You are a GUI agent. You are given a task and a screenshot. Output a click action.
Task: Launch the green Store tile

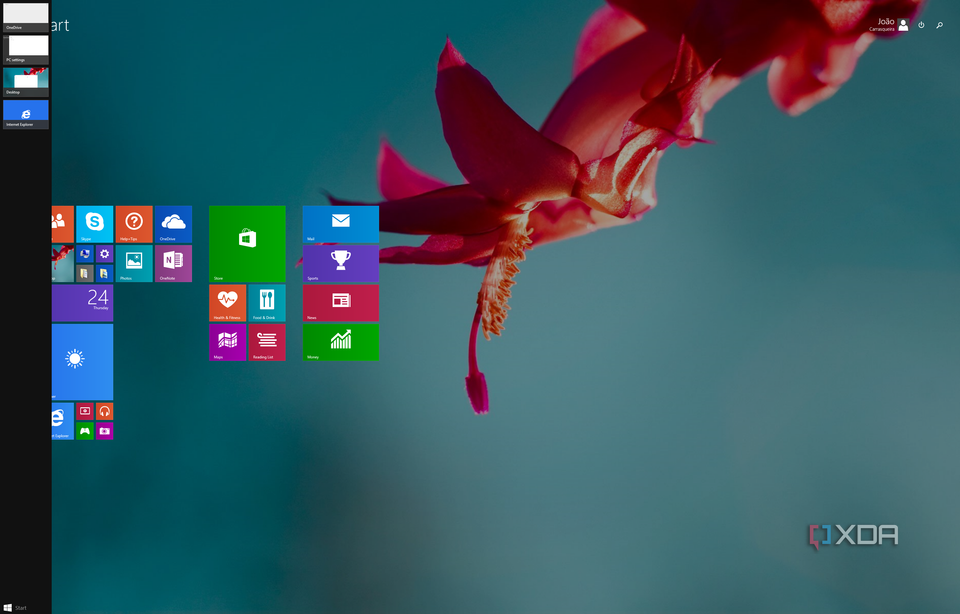pos(247,244)
